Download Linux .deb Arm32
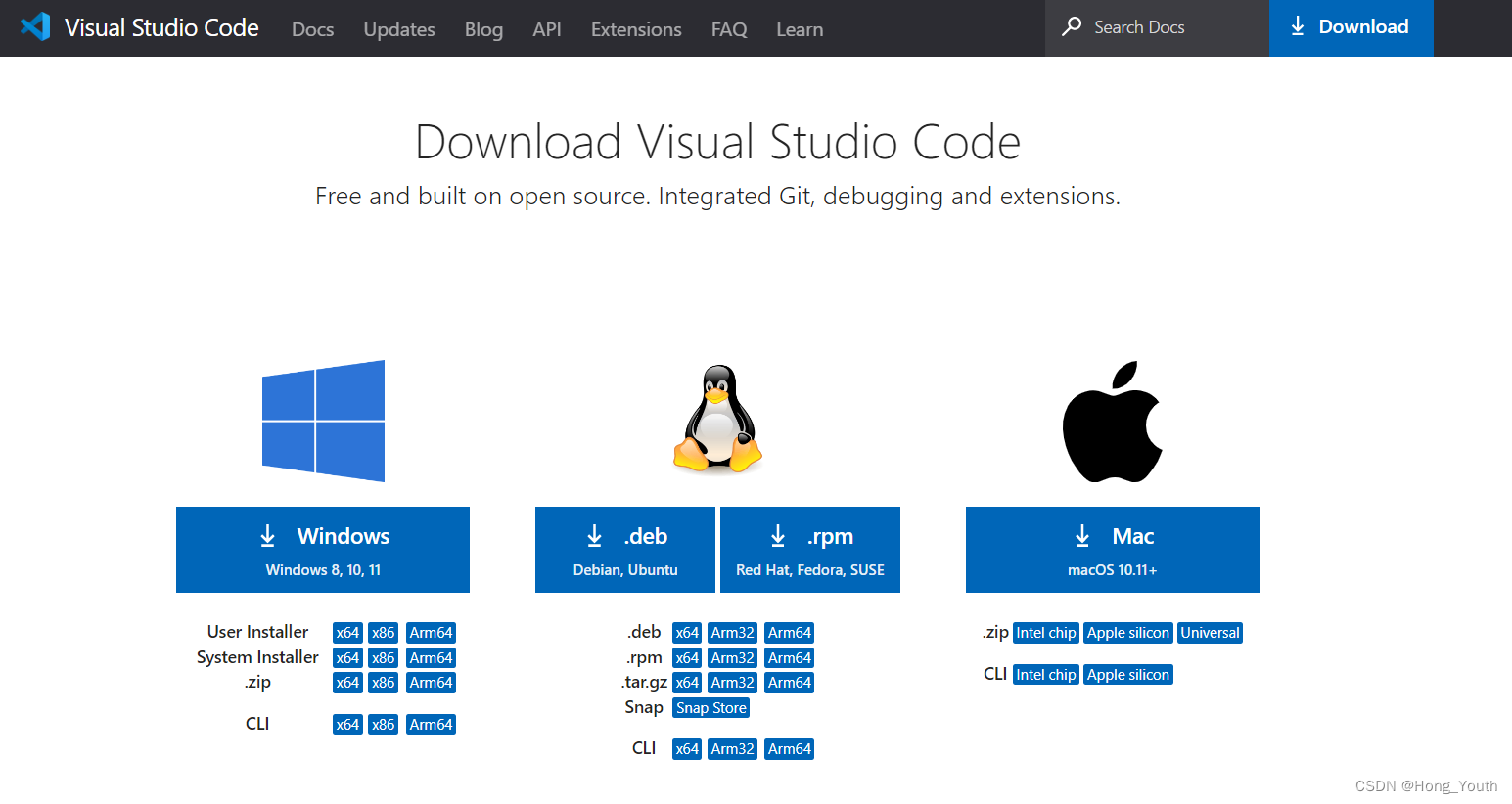The height and width of the screenshot is (804, 1512). click(x=733, y=633)
